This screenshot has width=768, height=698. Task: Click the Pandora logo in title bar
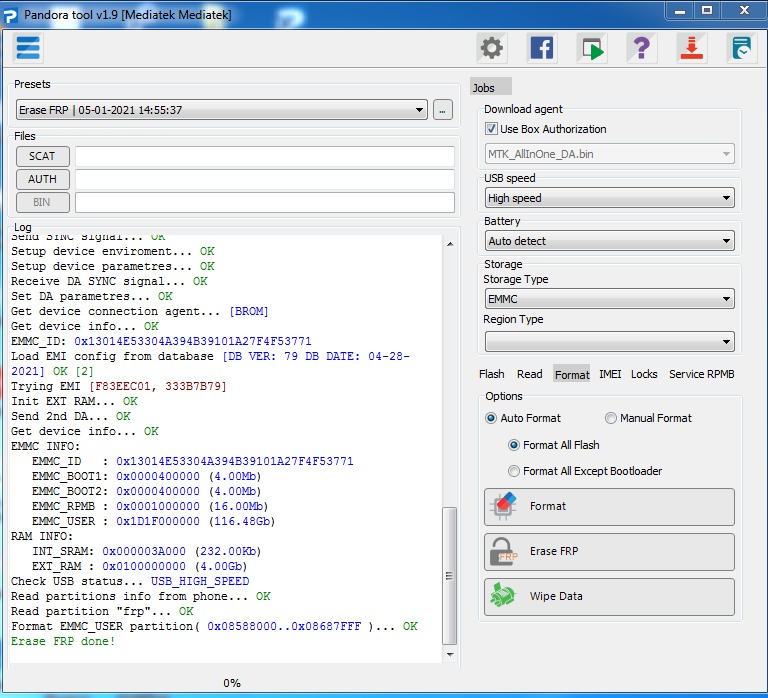click(x=10, y=15)
